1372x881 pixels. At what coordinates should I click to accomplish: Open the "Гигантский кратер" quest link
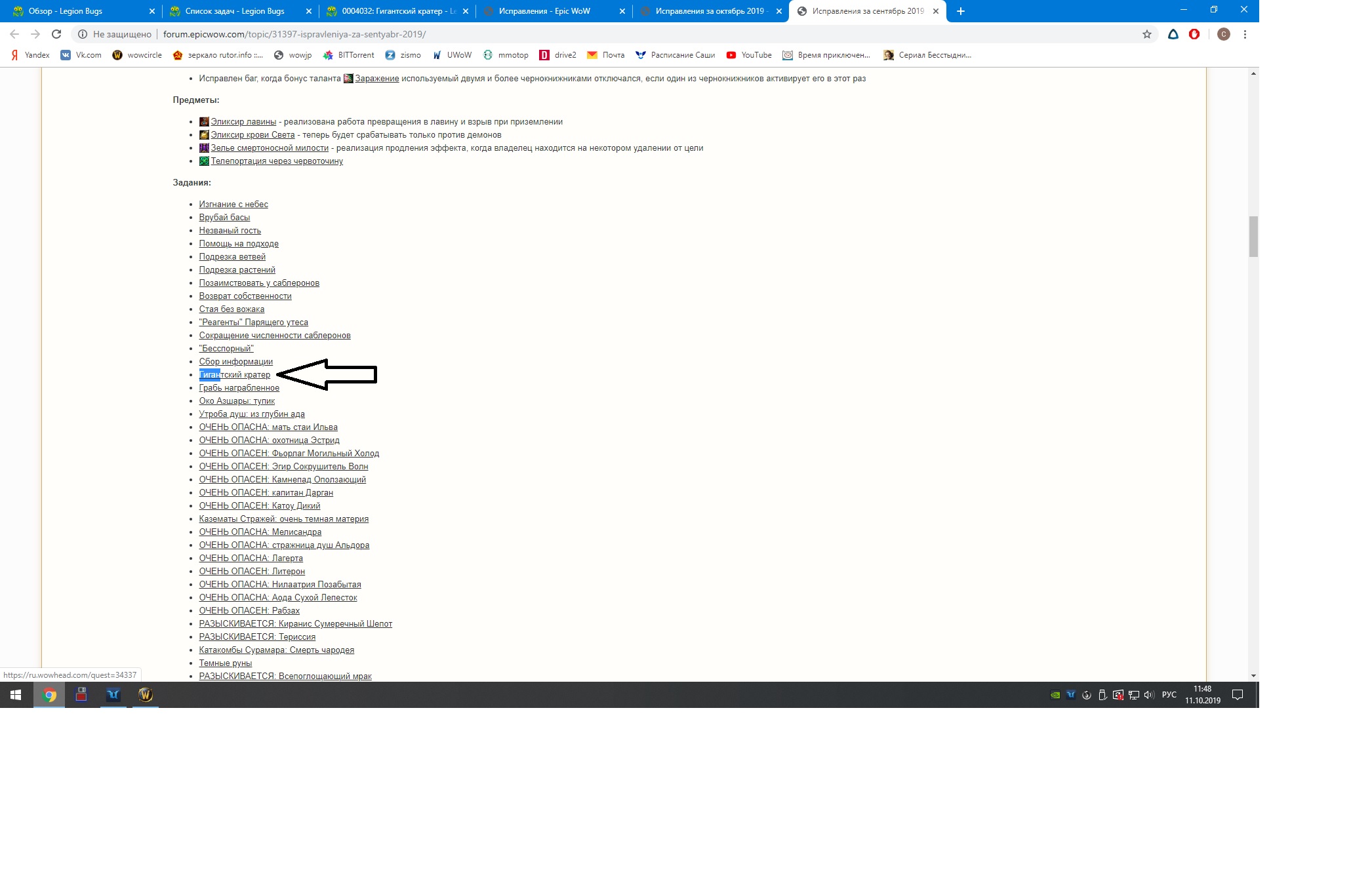(235, 375)
